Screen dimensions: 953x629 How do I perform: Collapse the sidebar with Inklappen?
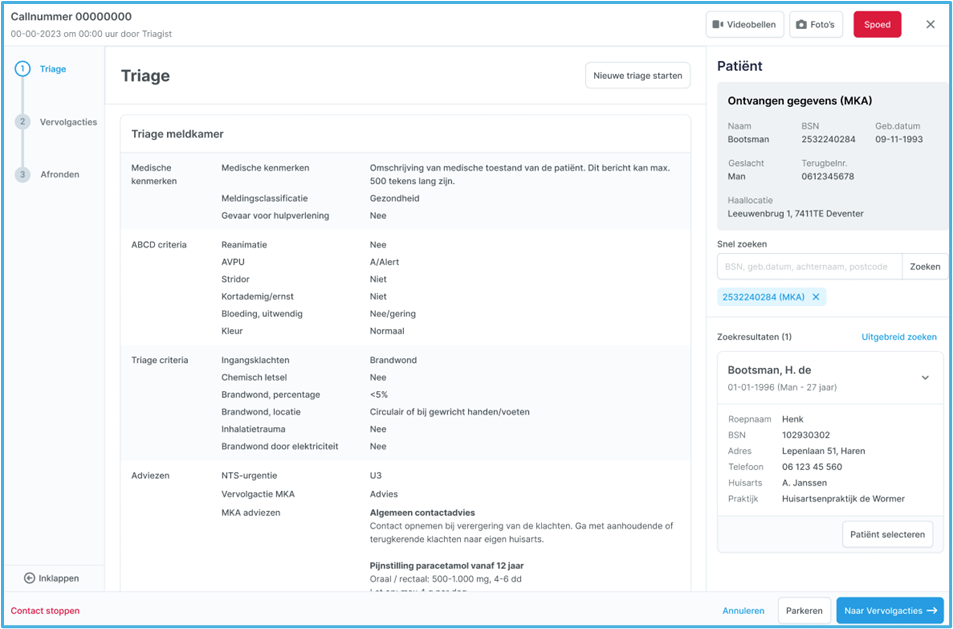pos(52,578)
